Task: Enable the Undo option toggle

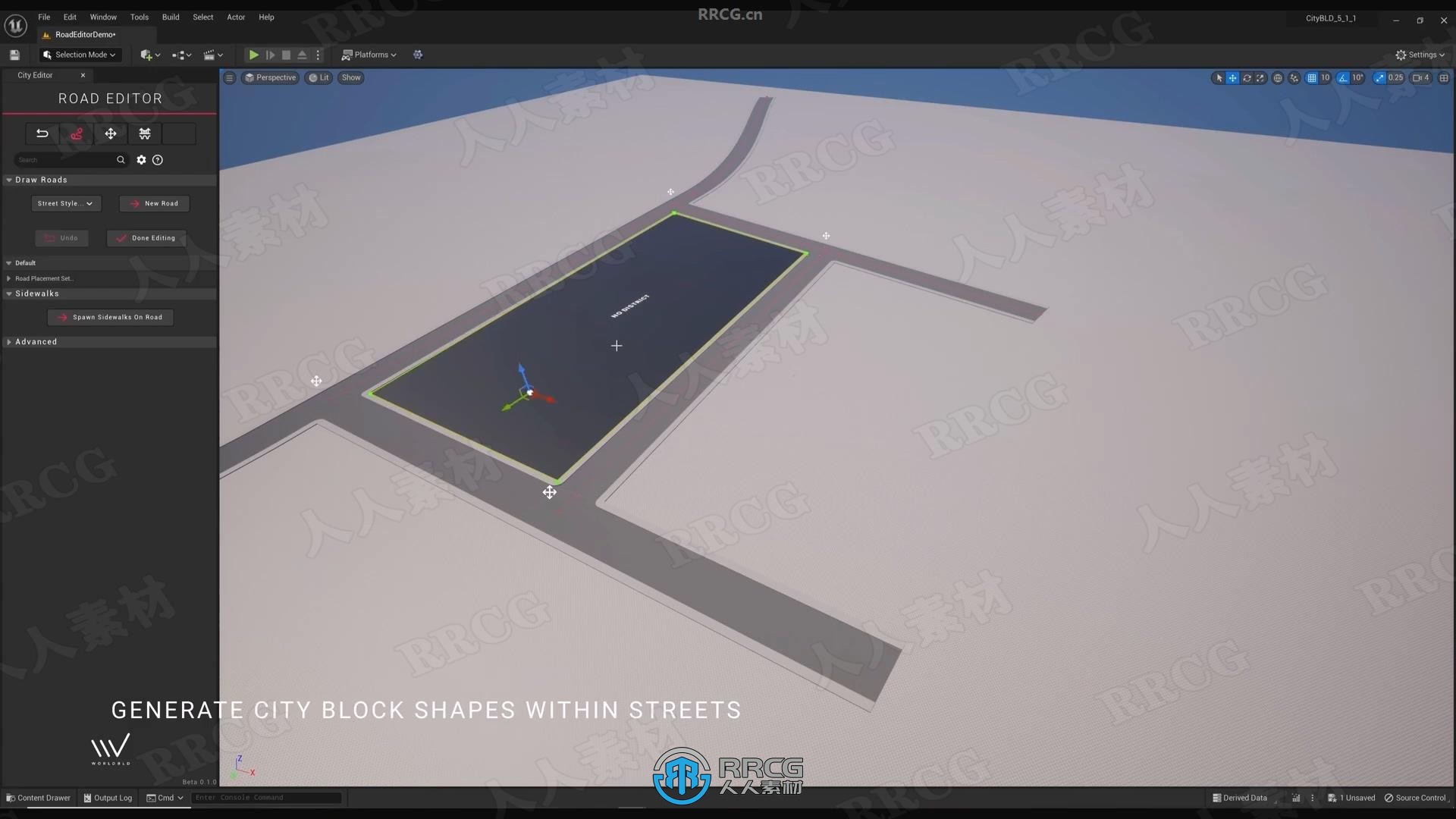Action: (61, 237)
